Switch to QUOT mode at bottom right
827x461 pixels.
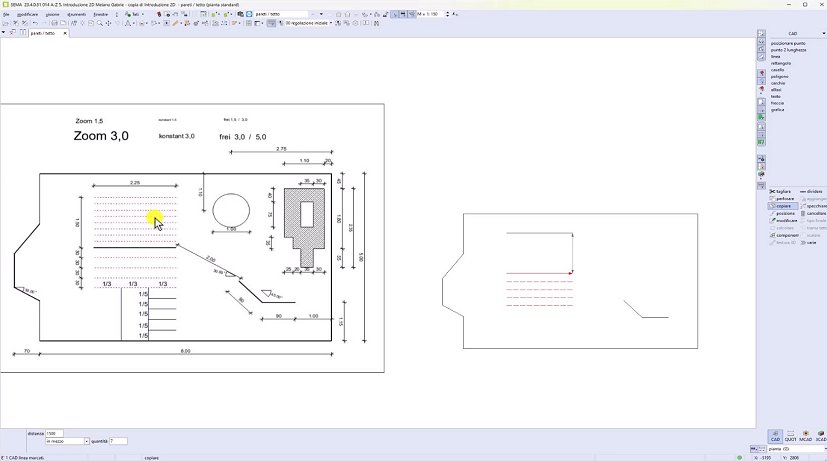tap(790, 437)
